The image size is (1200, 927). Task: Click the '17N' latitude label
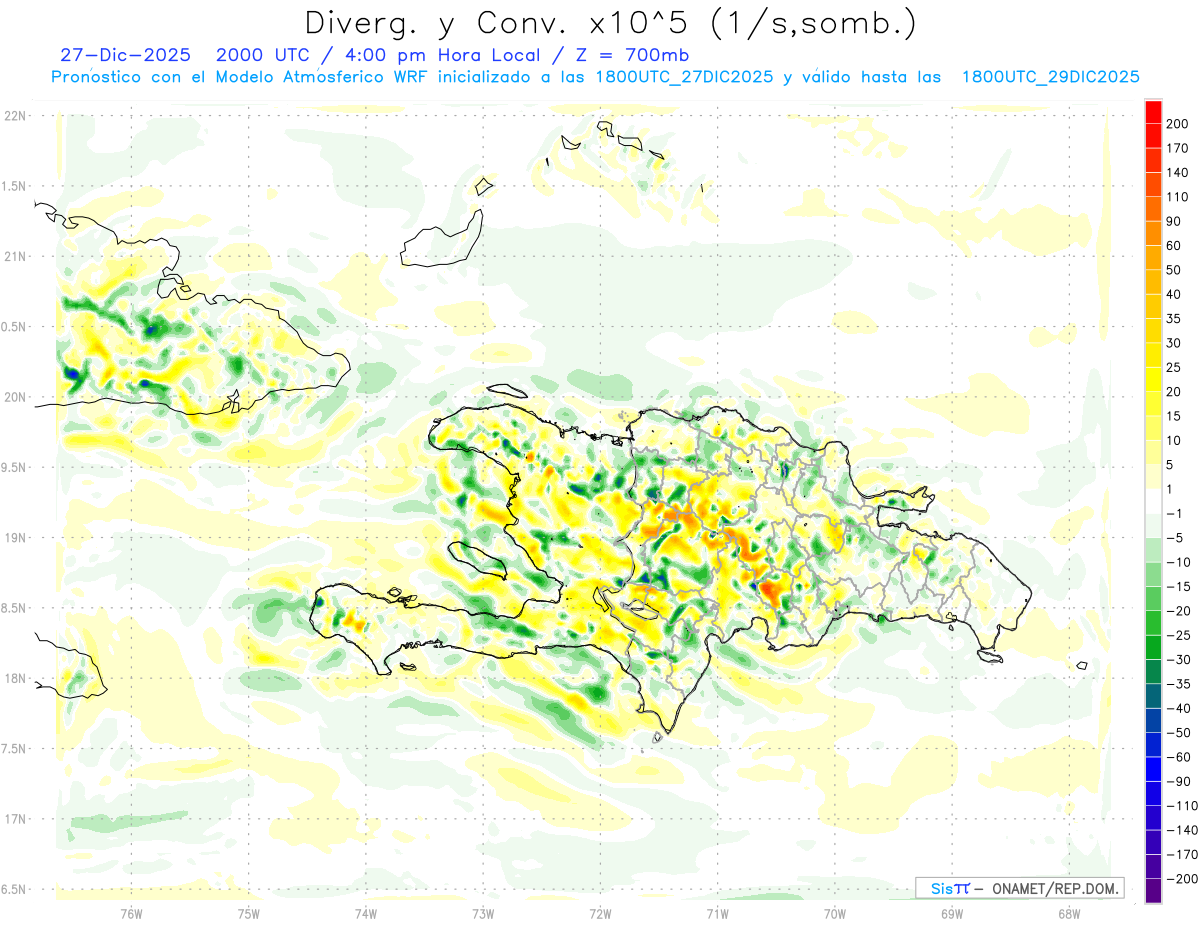click(x=15, y=820)
